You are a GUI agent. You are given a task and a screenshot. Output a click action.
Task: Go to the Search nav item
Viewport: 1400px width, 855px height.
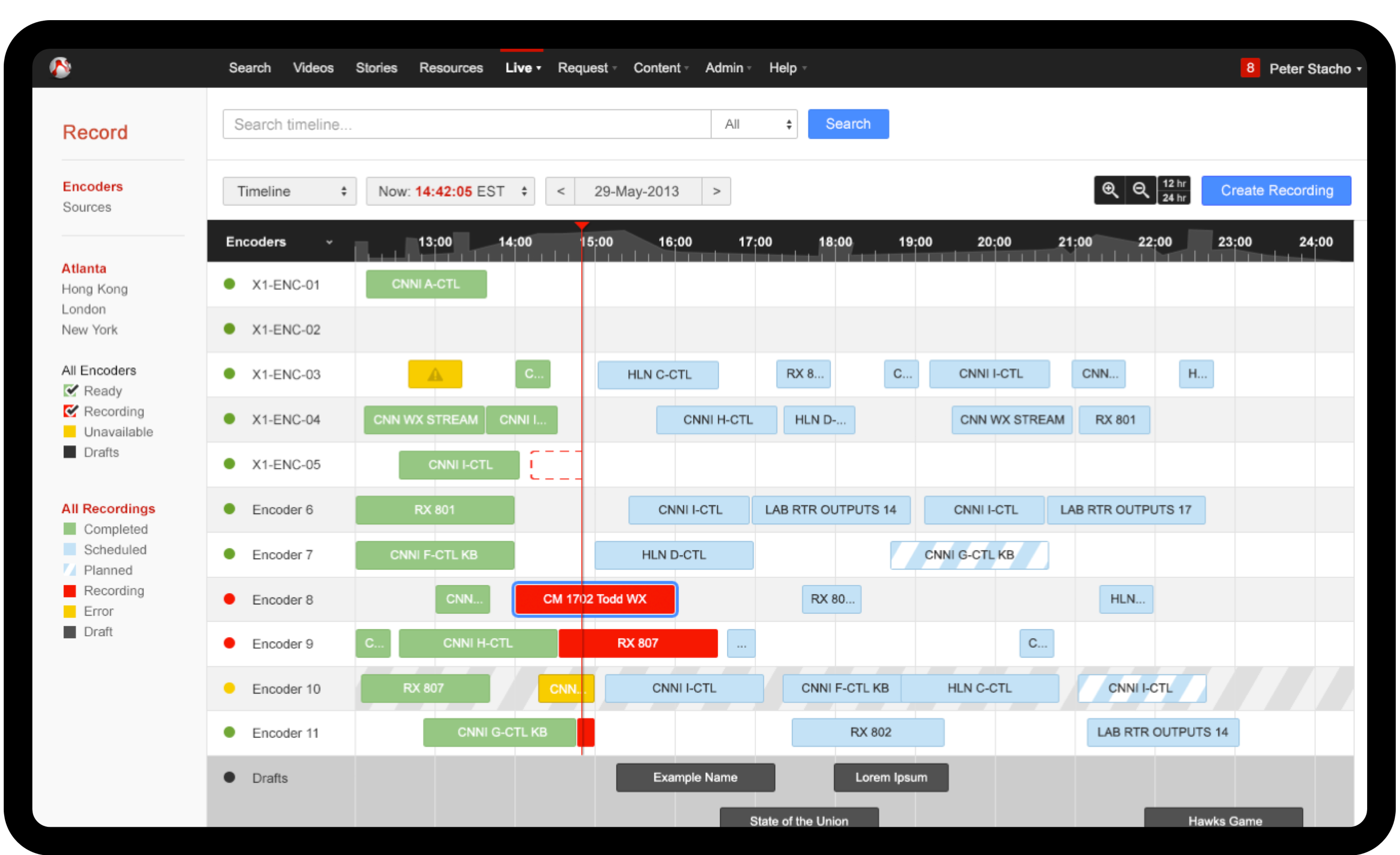click(250, 68)
